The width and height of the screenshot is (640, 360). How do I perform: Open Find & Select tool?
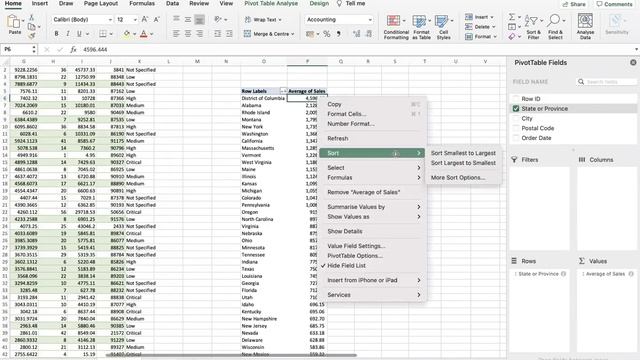click(555, 27)
